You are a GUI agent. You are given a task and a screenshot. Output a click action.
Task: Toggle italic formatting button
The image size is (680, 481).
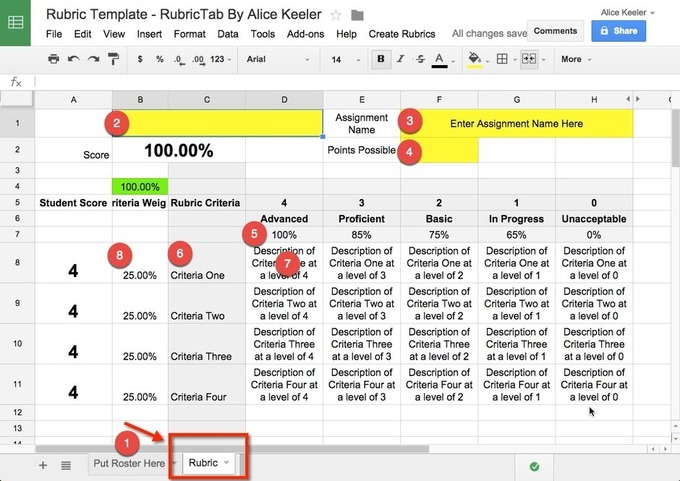pos(400,59)
